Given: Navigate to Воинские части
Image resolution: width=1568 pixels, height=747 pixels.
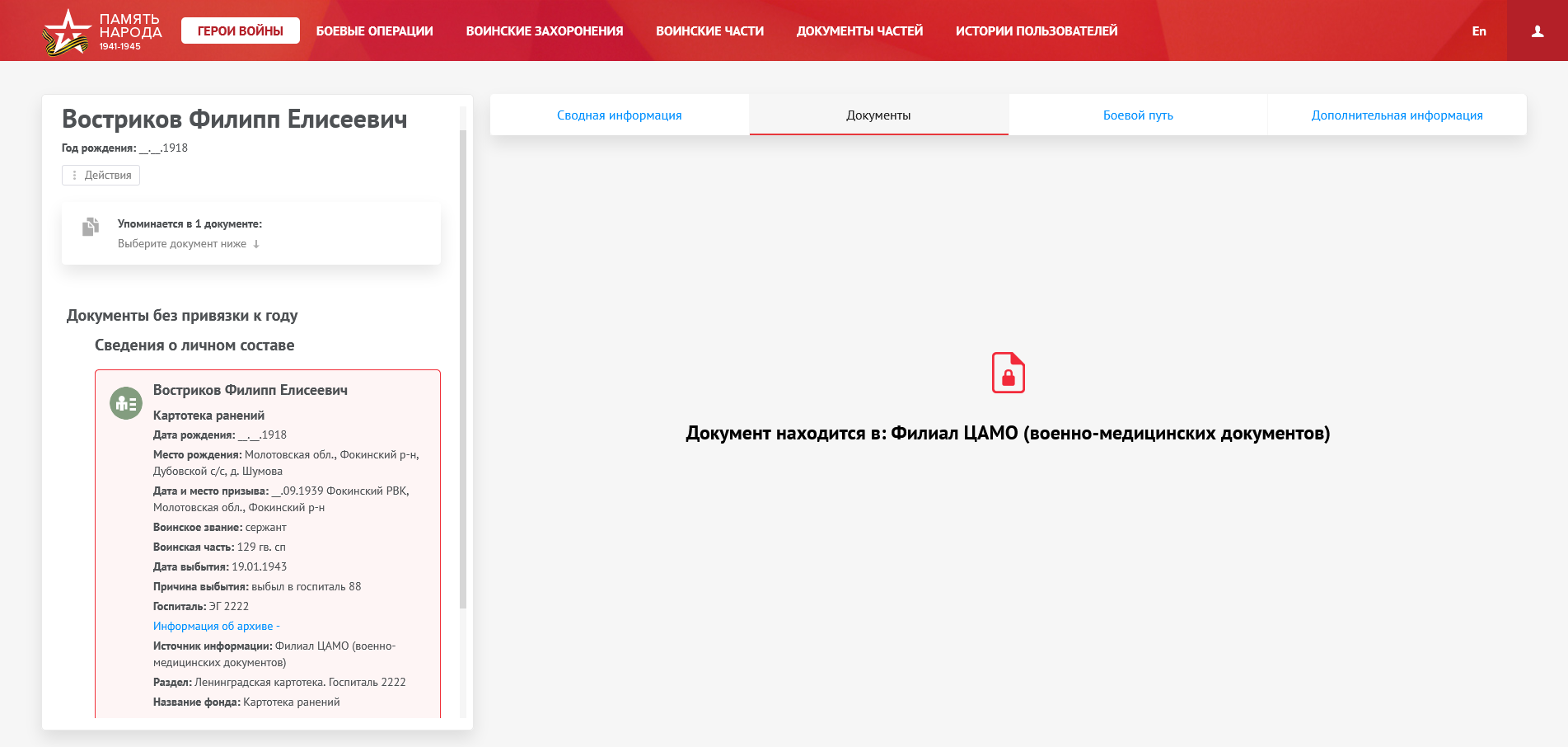Looking at the screenshot, I should [709, 31].
